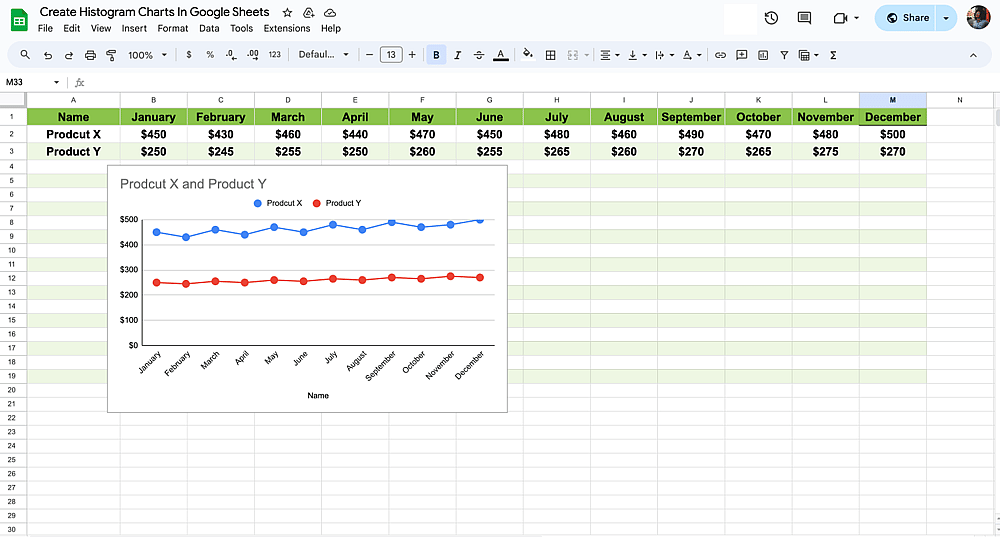Activate the paint format tool

(111, 55)
